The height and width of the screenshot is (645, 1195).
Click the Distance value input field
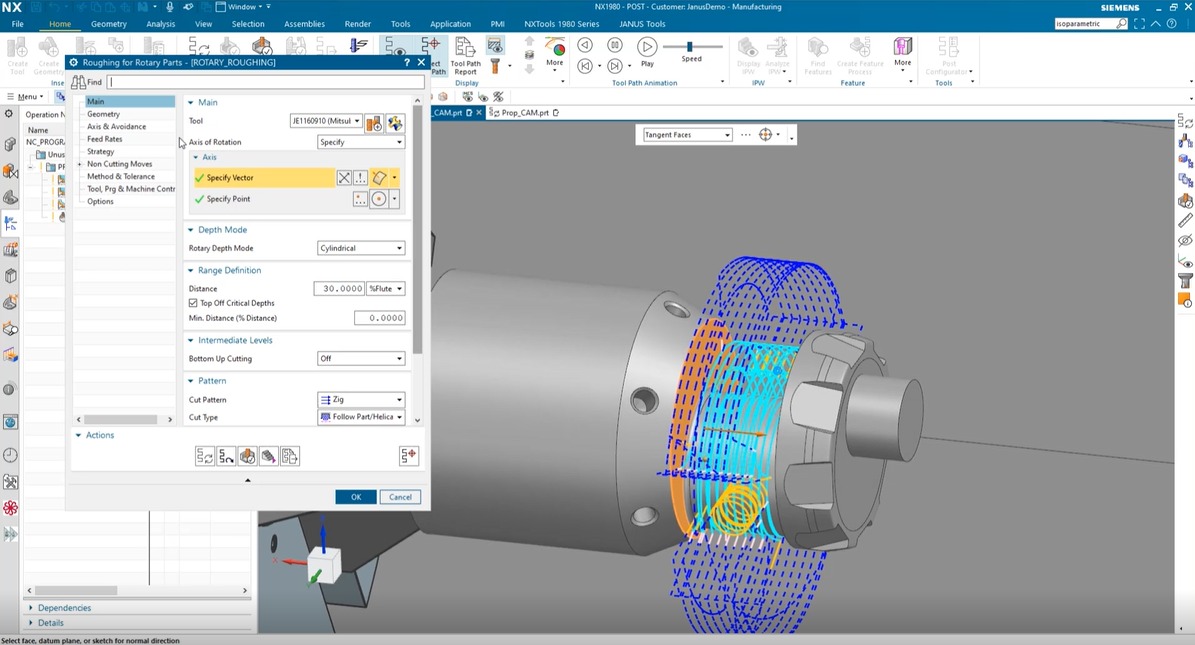point(339,288)
